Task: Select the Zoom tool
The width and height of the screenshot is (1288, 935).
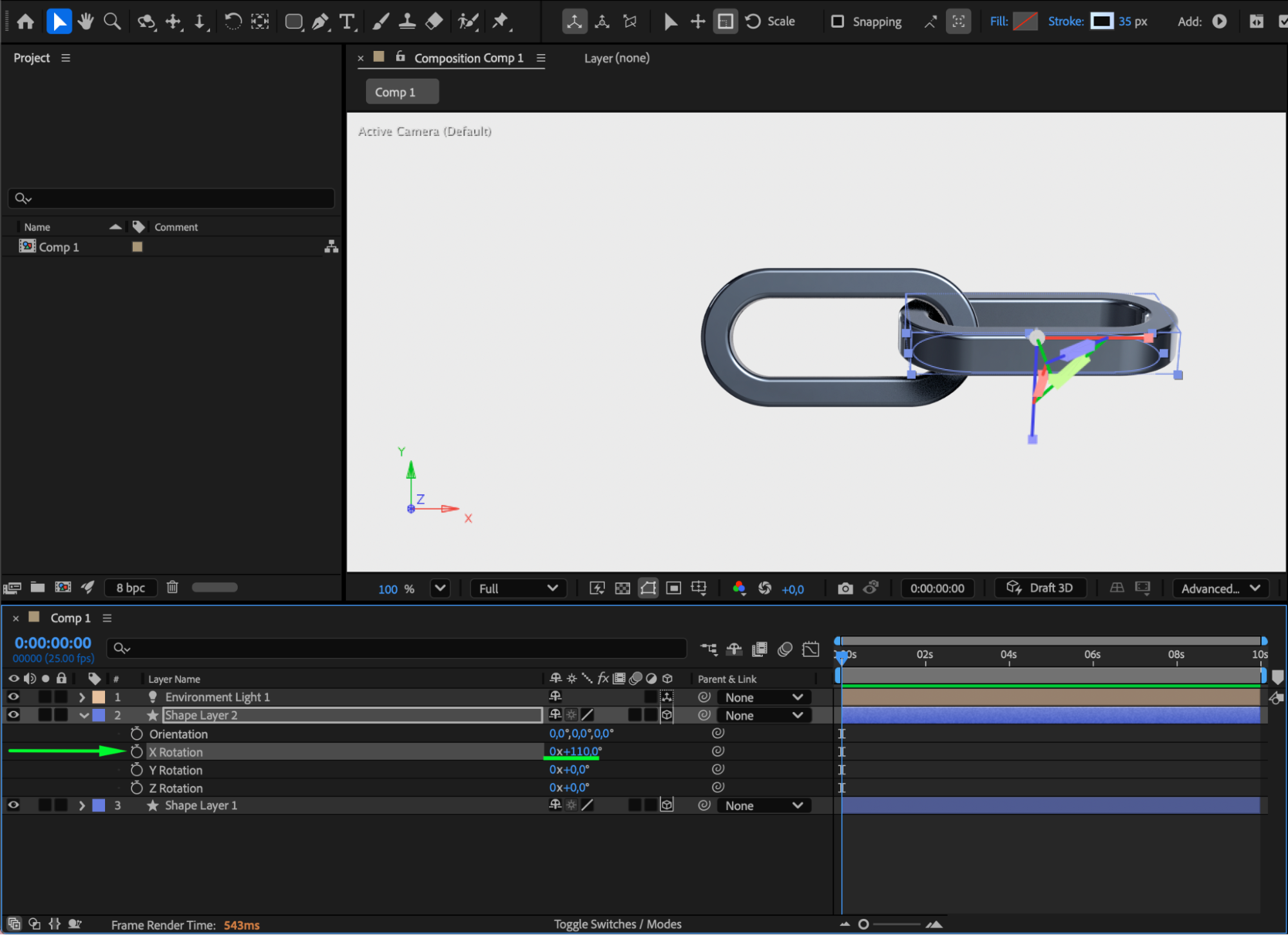Action: tap(112, 21)
